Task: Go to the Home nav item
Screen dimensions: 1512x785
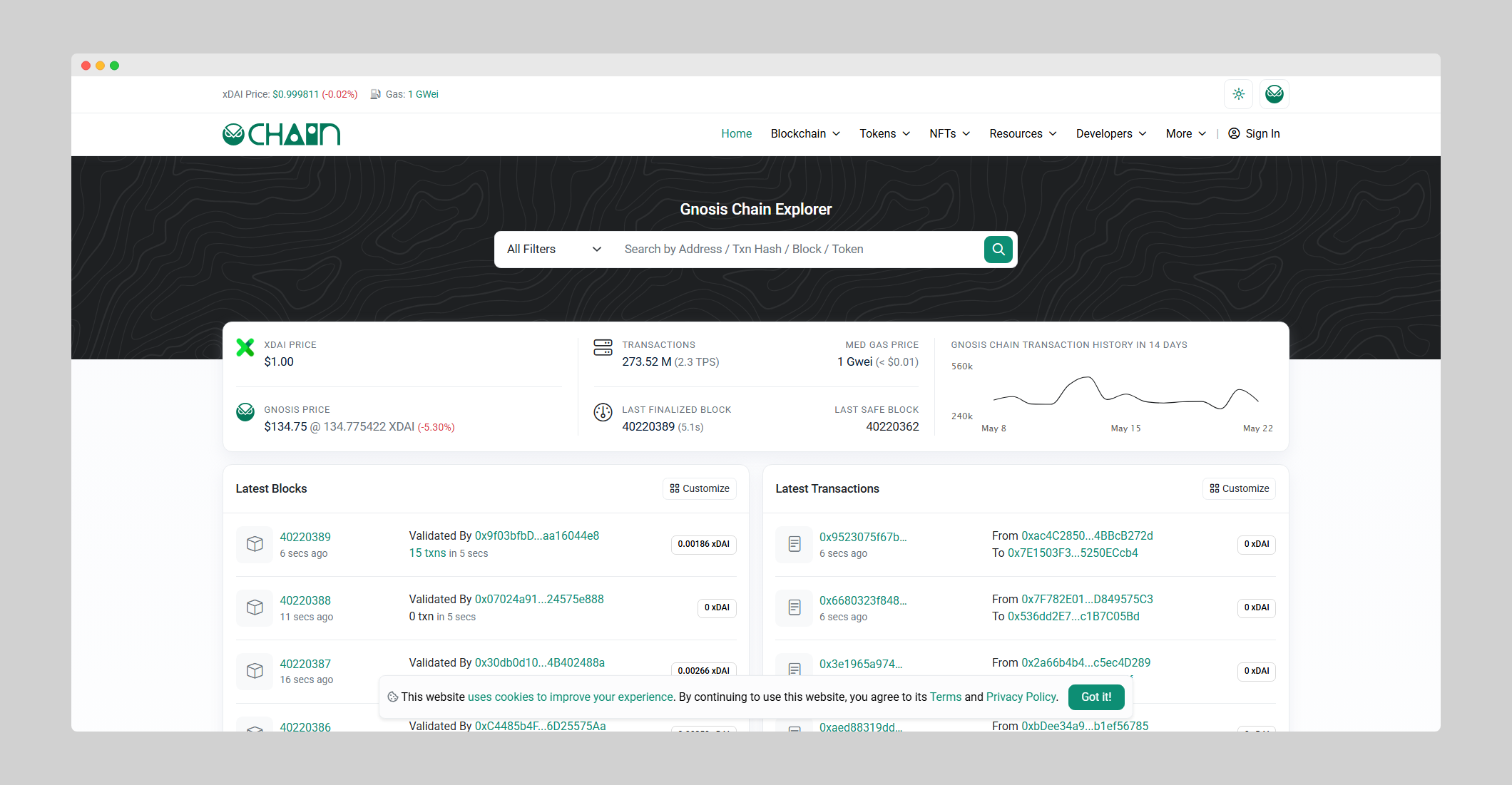Action: pos(736,133)
